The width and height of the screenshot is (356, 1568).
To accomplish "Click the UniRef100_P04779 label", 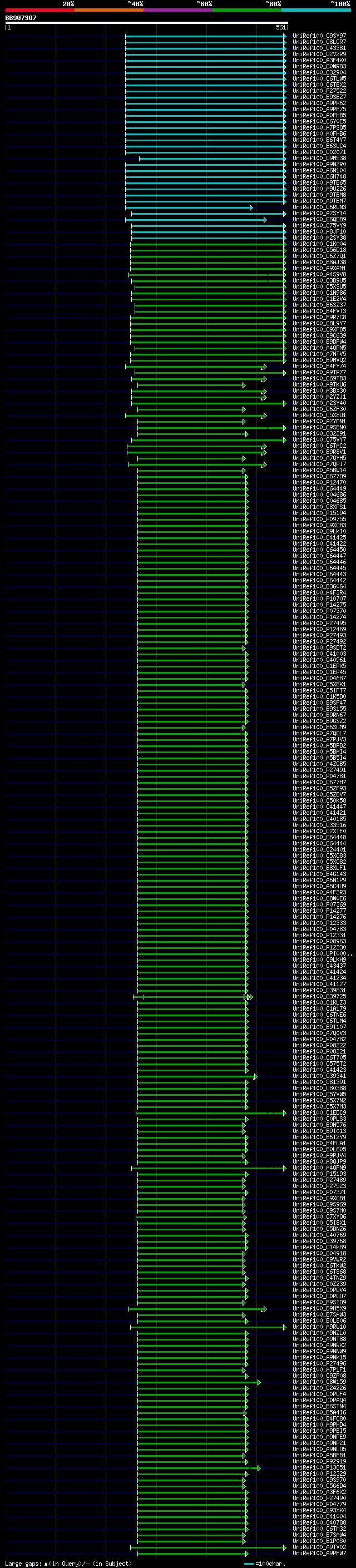I will 319,1504.
